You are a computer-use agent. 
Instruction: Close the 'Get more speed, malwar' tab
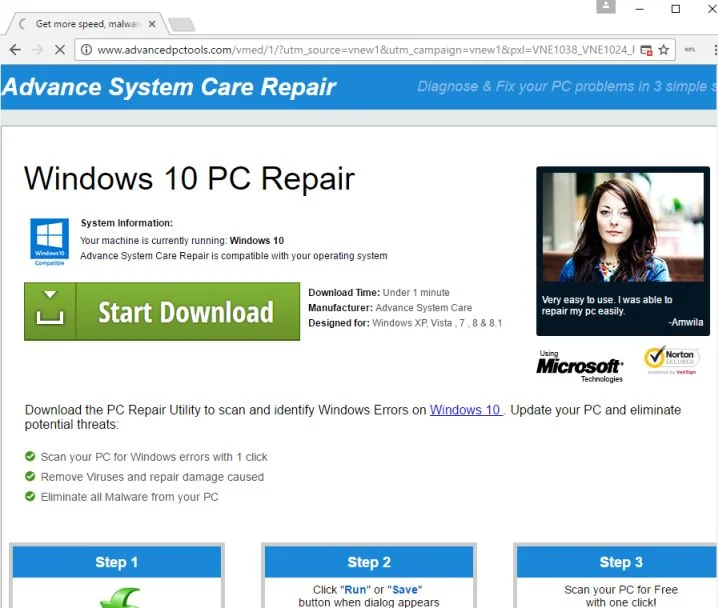(152, 24)
